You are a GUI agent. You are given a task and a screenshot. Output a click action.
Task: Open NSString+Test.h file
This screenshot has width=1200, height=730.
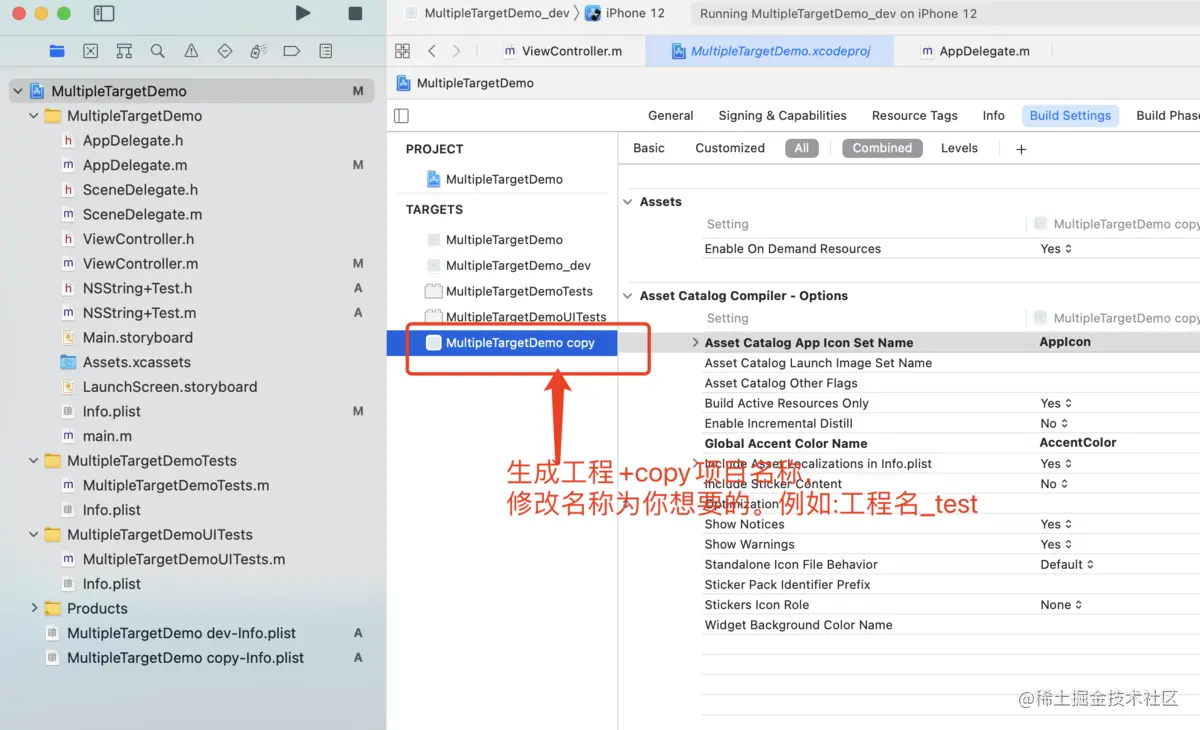(x=137, y=288)
